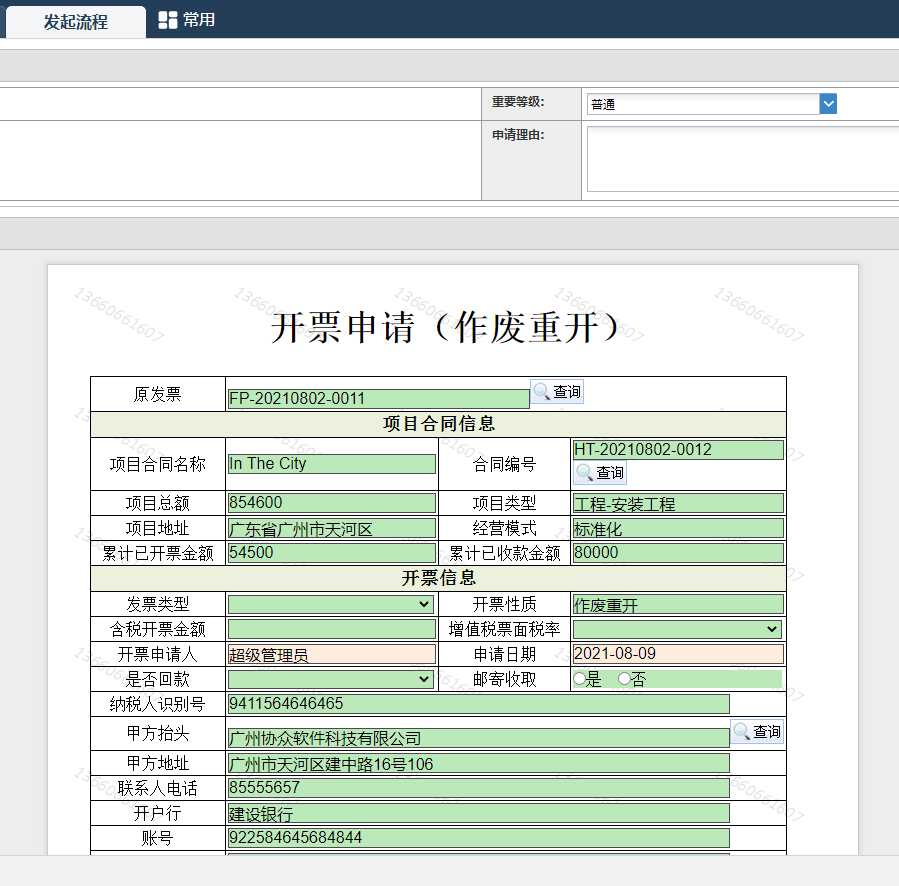Click the 开户行 field showing 建设银行
The height and width of the screenshot is (886, 899).
point(478,814)
